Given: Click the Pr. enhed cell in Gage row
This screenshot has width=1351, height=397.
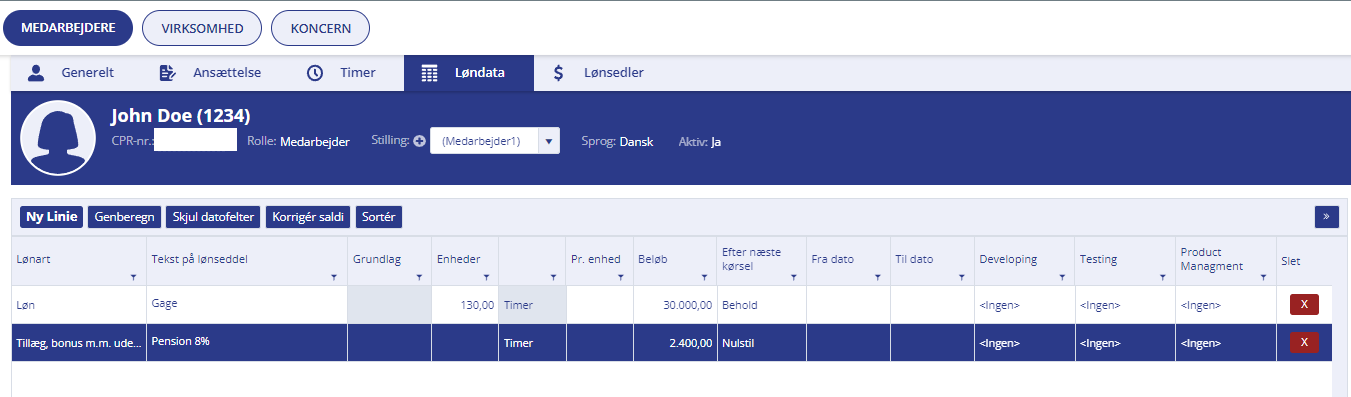Looking at the screenshot, I should tap(599, 305).
